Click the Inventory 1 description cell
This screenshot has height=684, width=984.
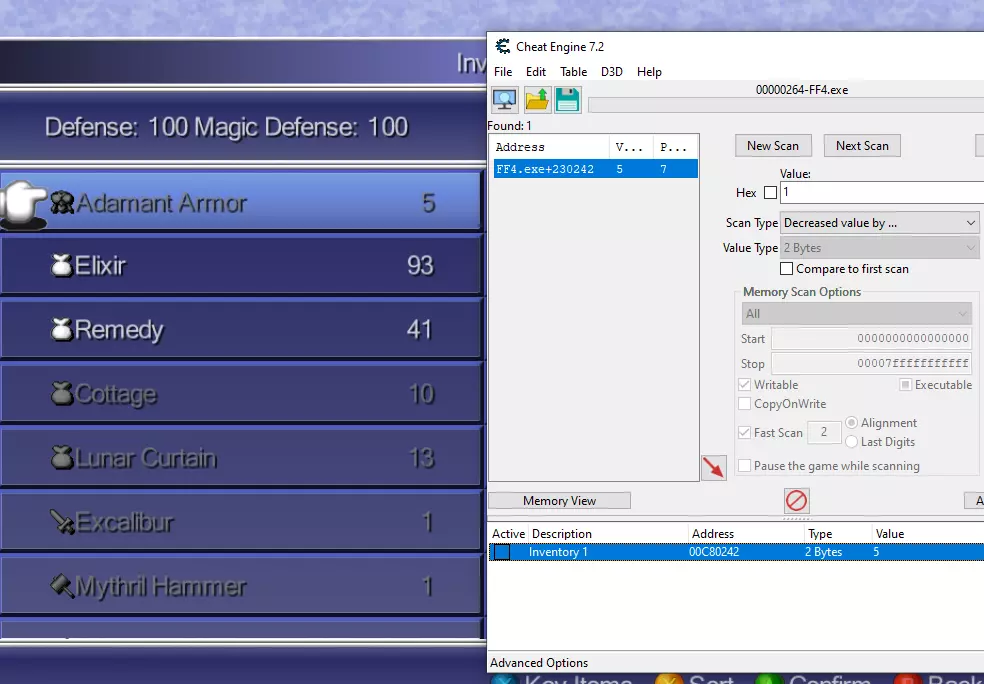(558, 552)
